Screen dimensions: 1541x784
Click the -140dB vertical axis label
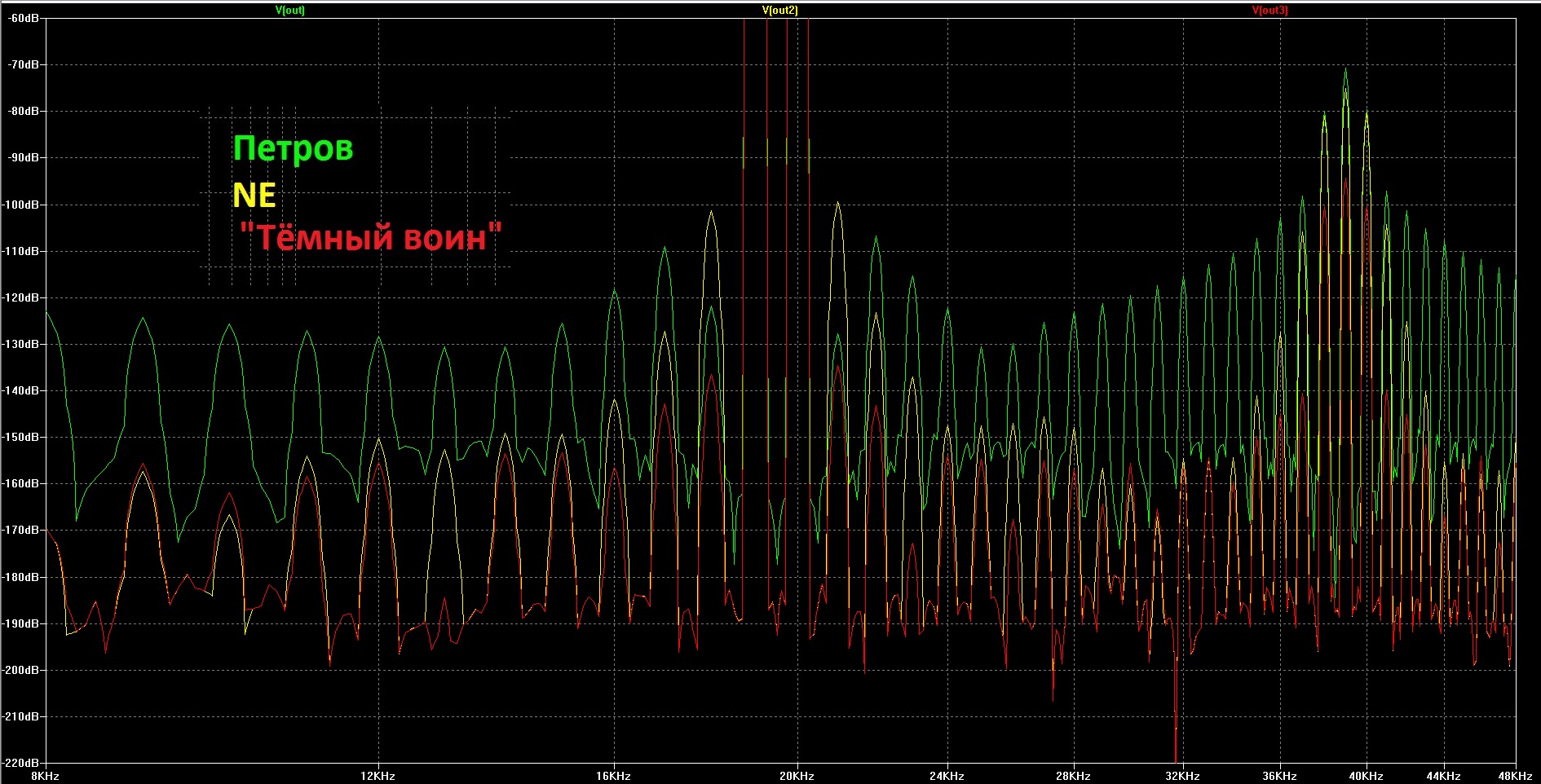click(x=21, y=391)
